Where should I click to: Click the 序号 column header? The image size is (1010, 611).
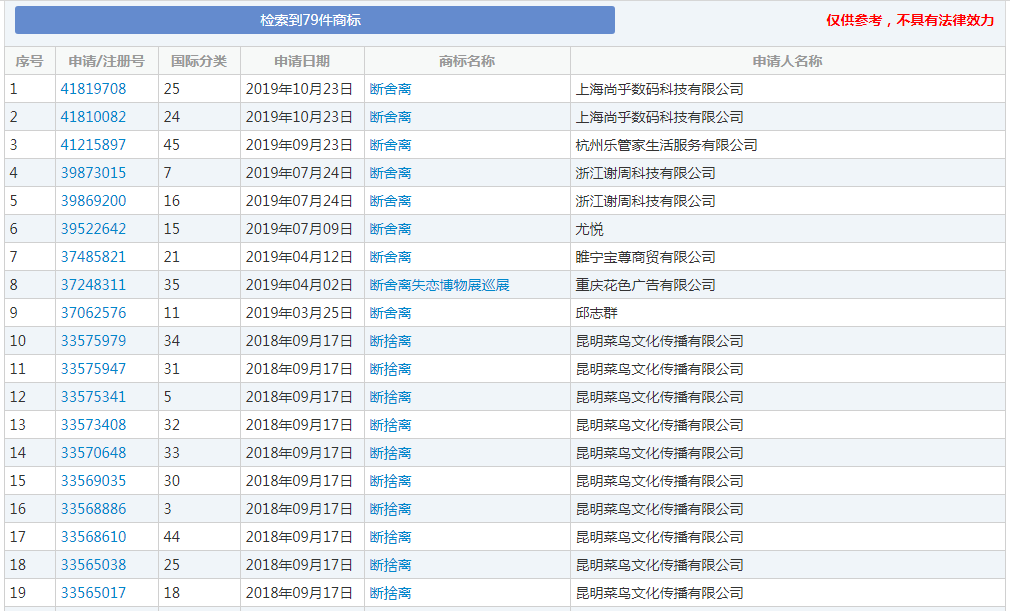pos(30,61)
